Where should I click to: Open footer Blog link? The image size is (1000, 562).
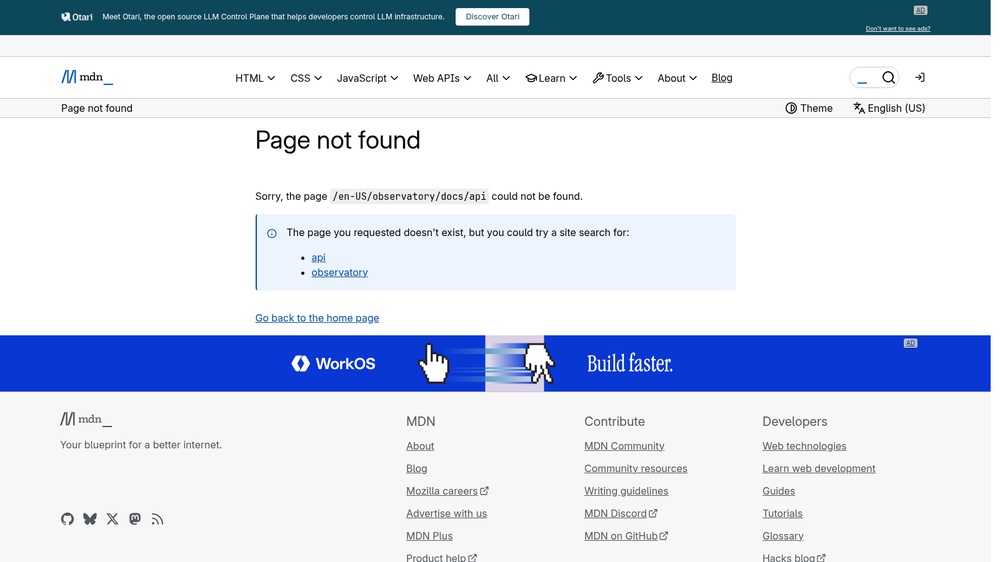[x=416, y=468]
